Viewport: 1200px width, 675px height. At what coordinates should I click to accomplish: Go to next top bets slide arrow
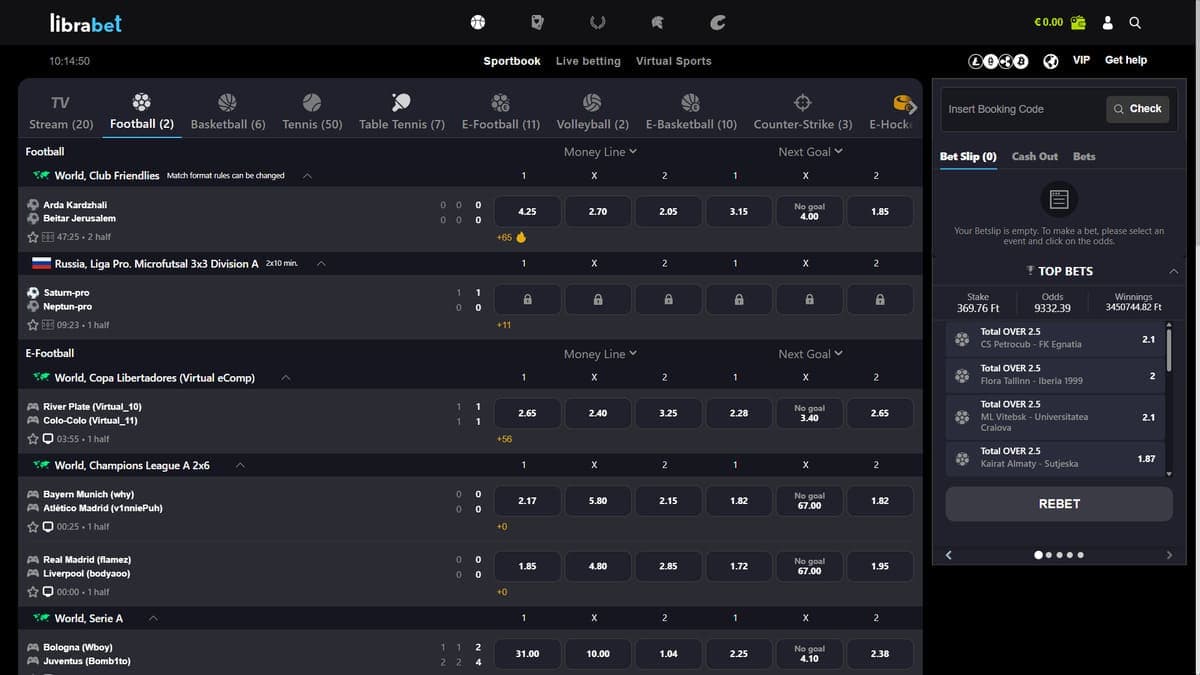(1169, 555)
